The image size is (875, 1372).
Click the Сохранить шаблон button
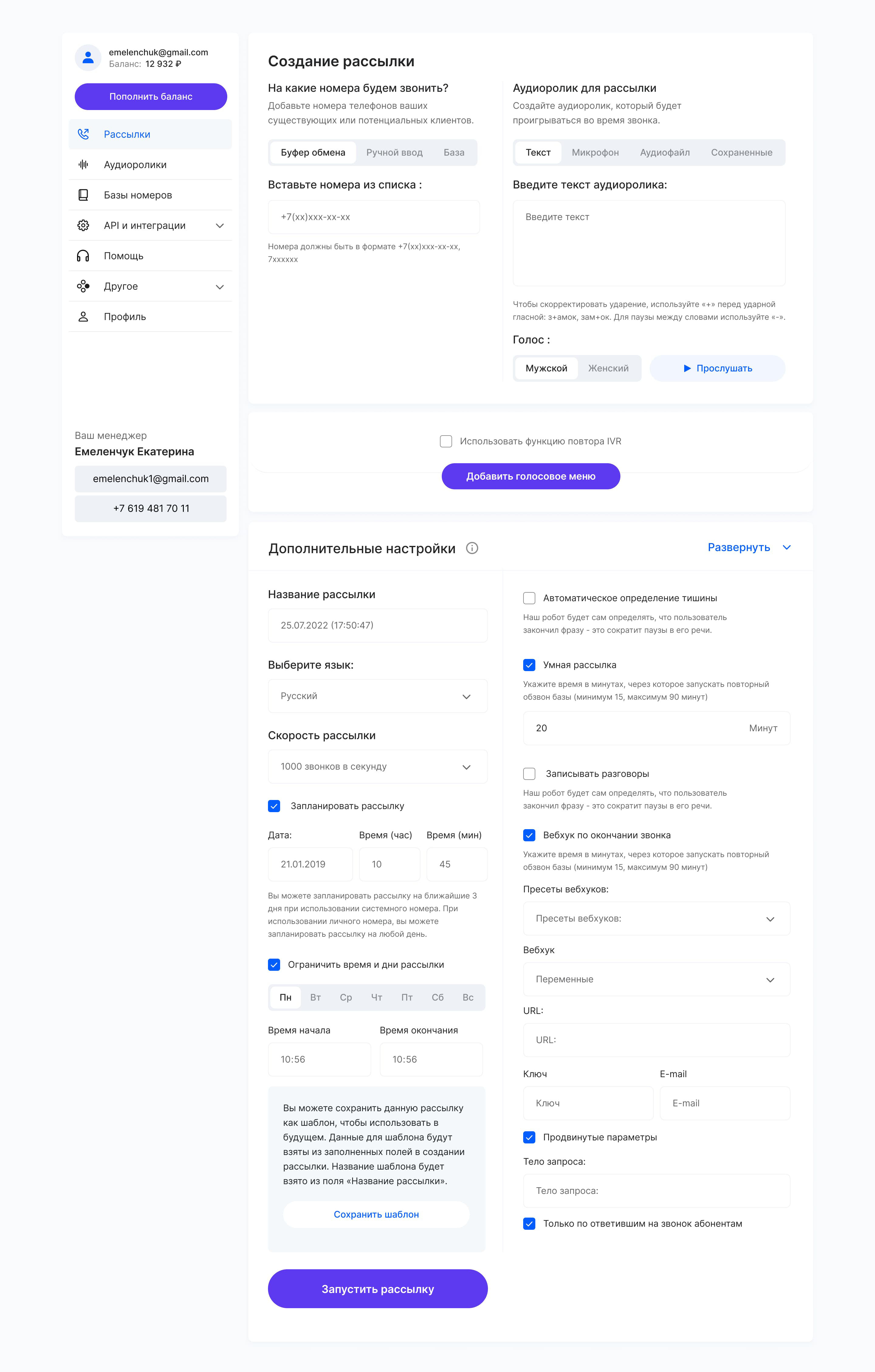click(x=376, y=1214)
